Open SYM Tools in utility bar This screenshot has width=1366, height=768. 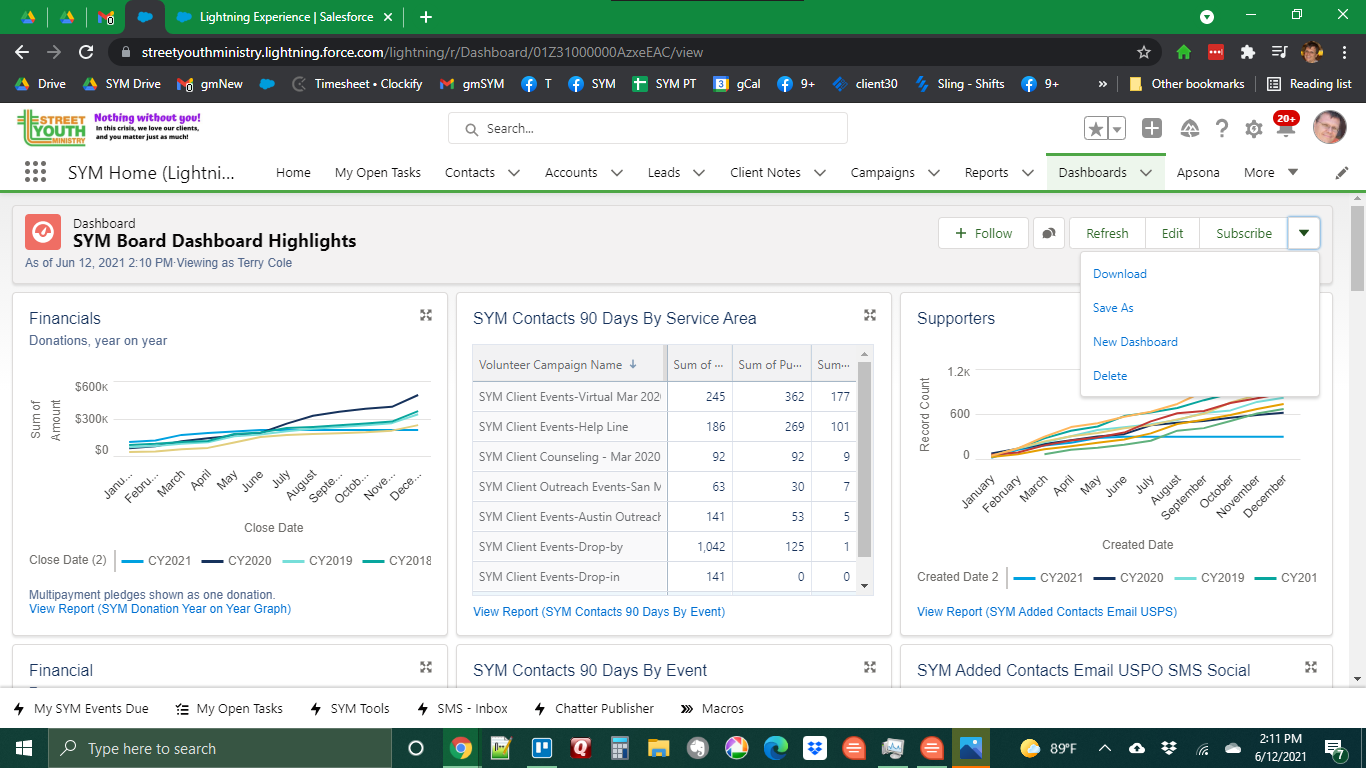(350, 708)
